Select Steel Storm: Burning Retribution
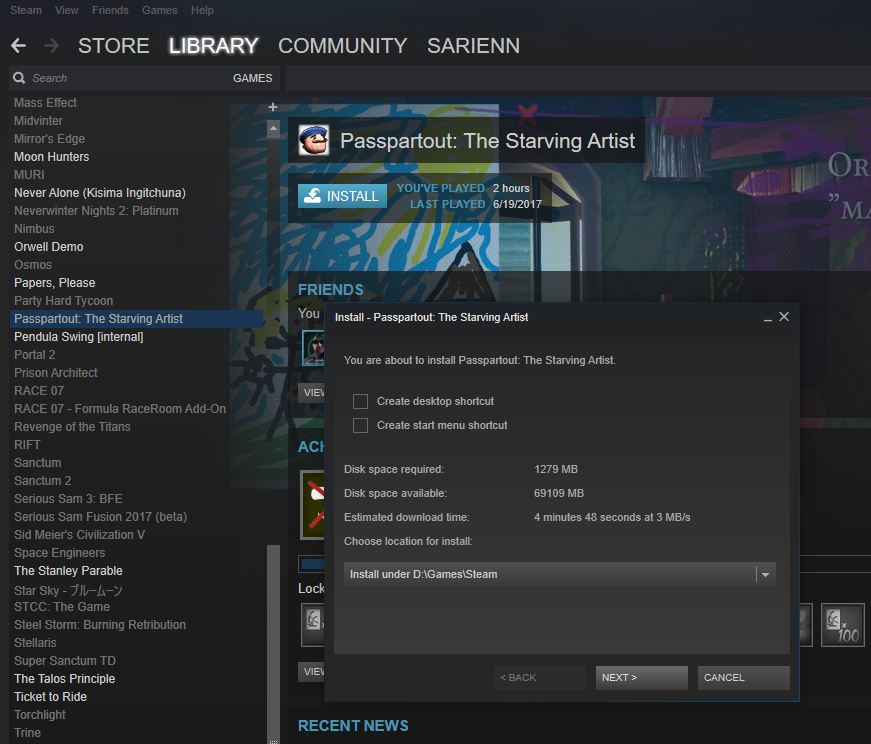Viewport: 871px width, 744px height. tap(100, 625)
